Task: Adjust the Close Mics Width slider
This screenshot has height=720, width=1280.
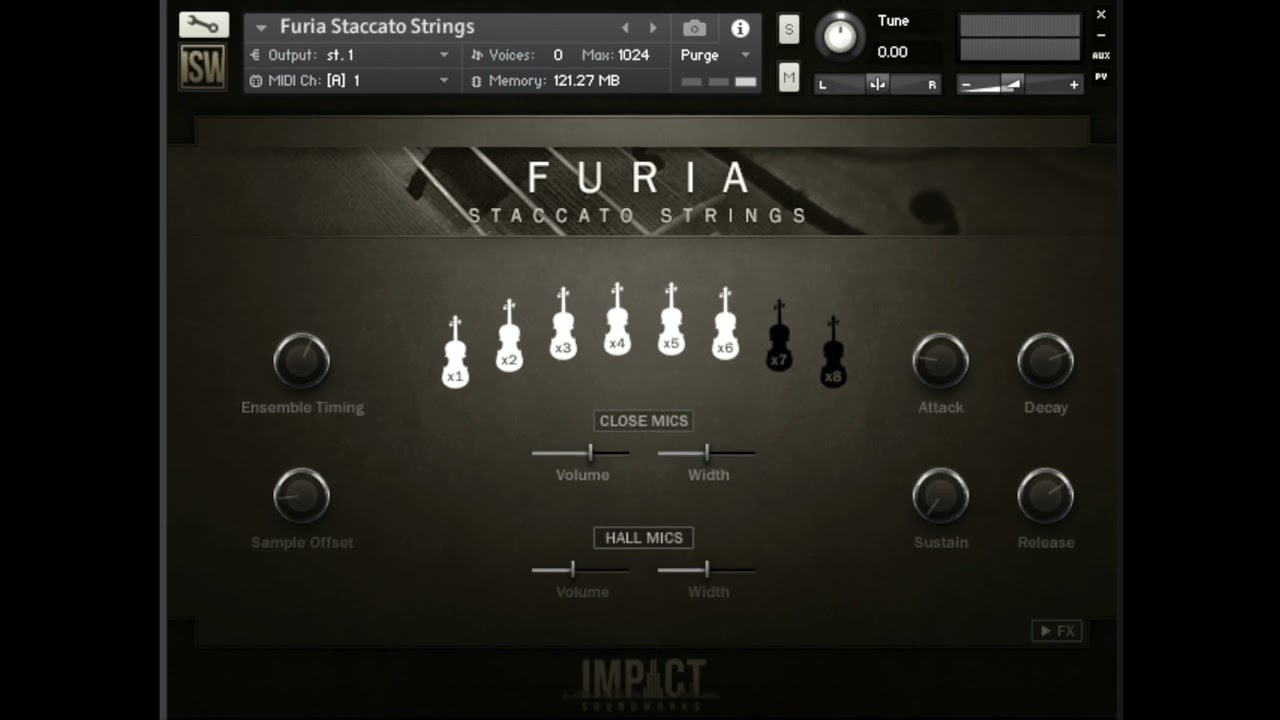Action: point(707,453)
